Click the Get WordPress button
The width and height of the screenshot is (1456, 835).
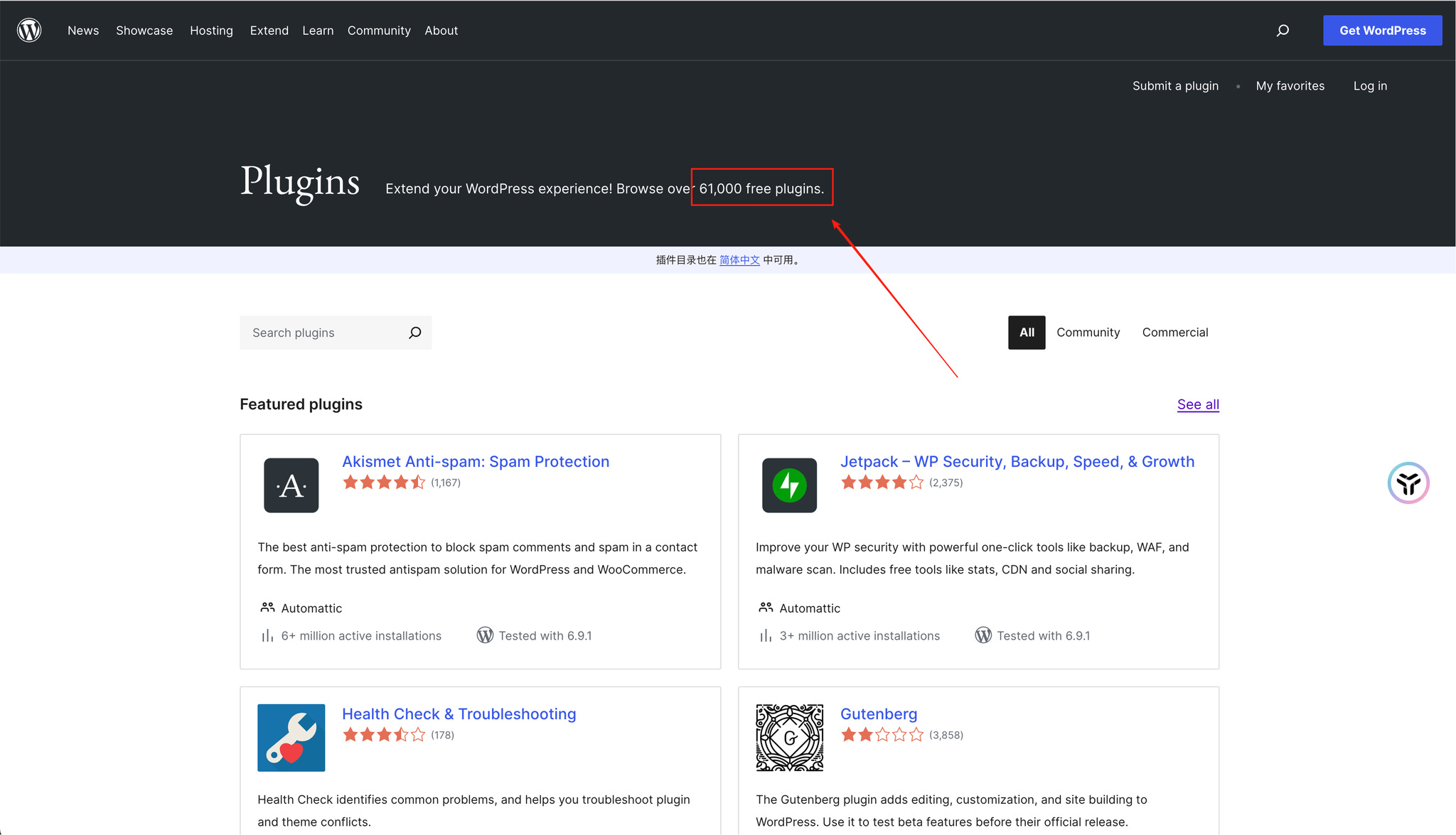(x=1382, y=31)
